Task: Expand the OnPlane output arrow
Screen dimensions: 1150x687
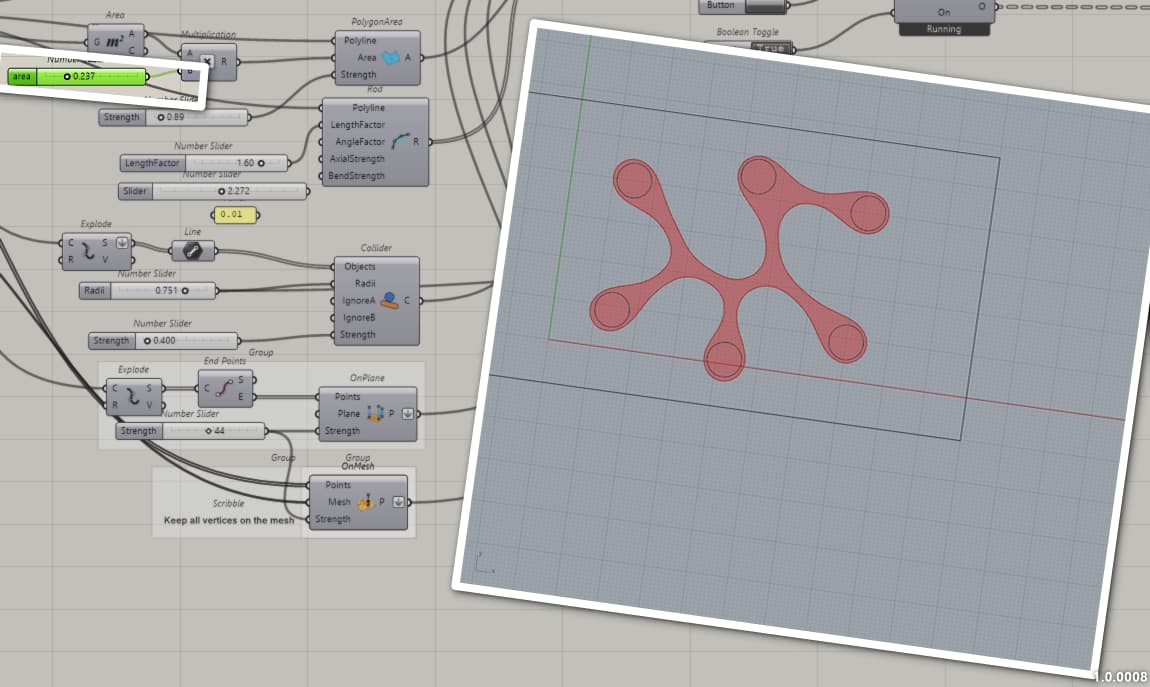Action: 408,414
